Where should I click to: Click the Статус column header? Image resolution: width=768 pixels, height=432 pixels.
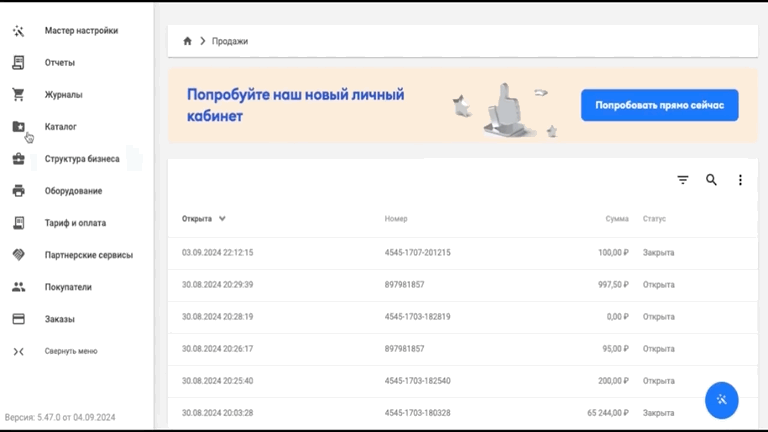pos(654,218)
